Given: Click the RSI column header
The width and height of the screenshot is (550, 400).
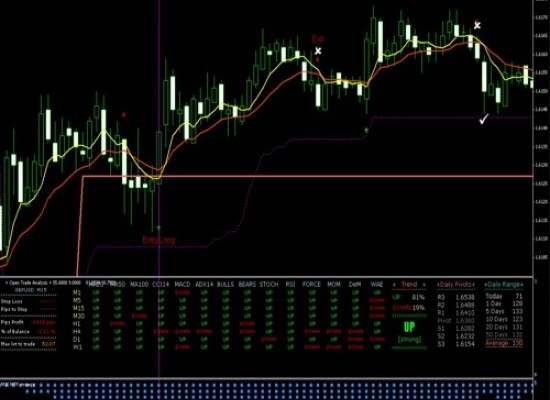Looking at the screenshot, I should pyautogui.click(x=290, y=284).
